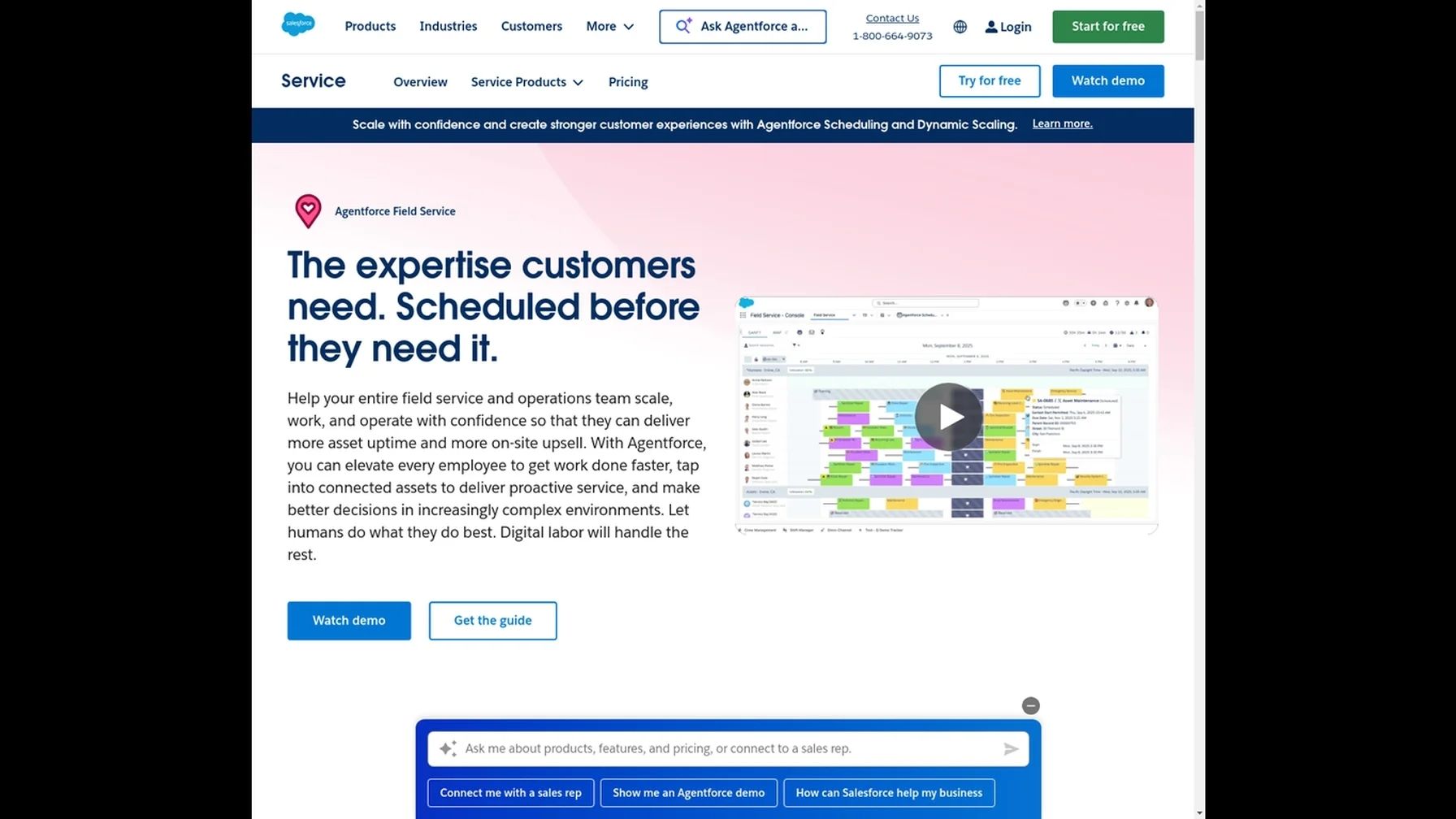The width and height of the screenshot is (1456, 819).
Task: Click the Start for free button
Action: pyautogui.click(x=1107, y=26)
